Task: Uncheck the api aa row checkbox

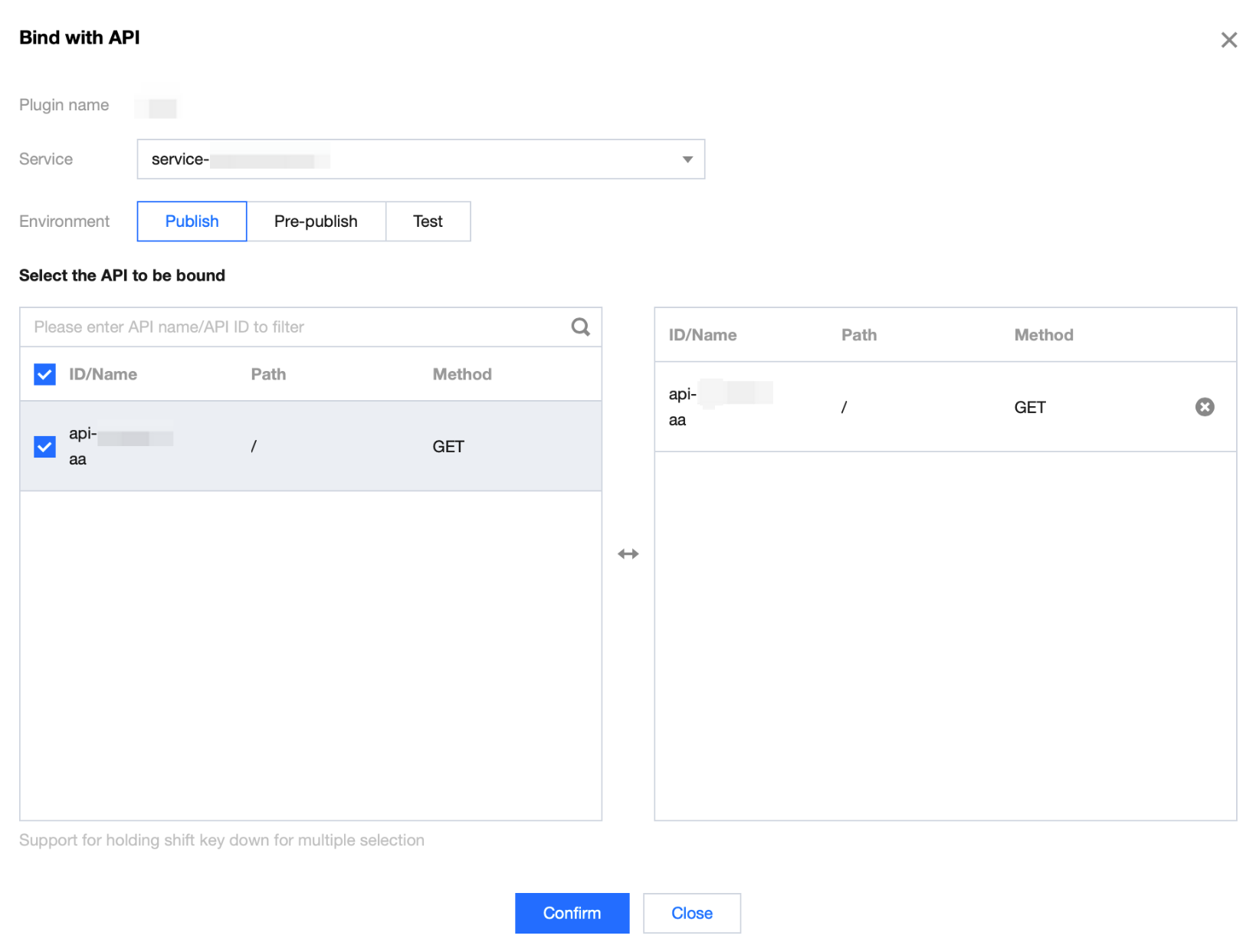Action: (x=45, y=446)
